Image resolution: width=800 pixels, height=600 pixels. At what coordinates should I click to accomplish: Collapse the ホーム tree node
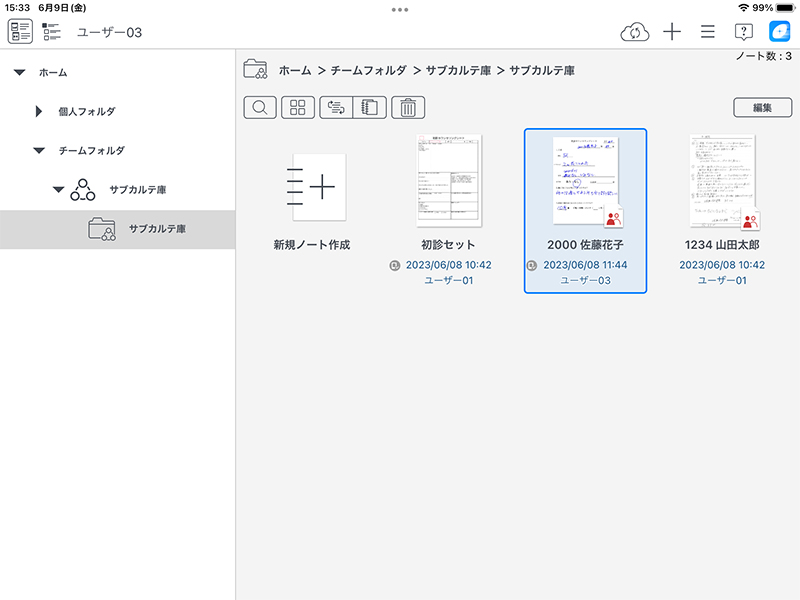19,73
